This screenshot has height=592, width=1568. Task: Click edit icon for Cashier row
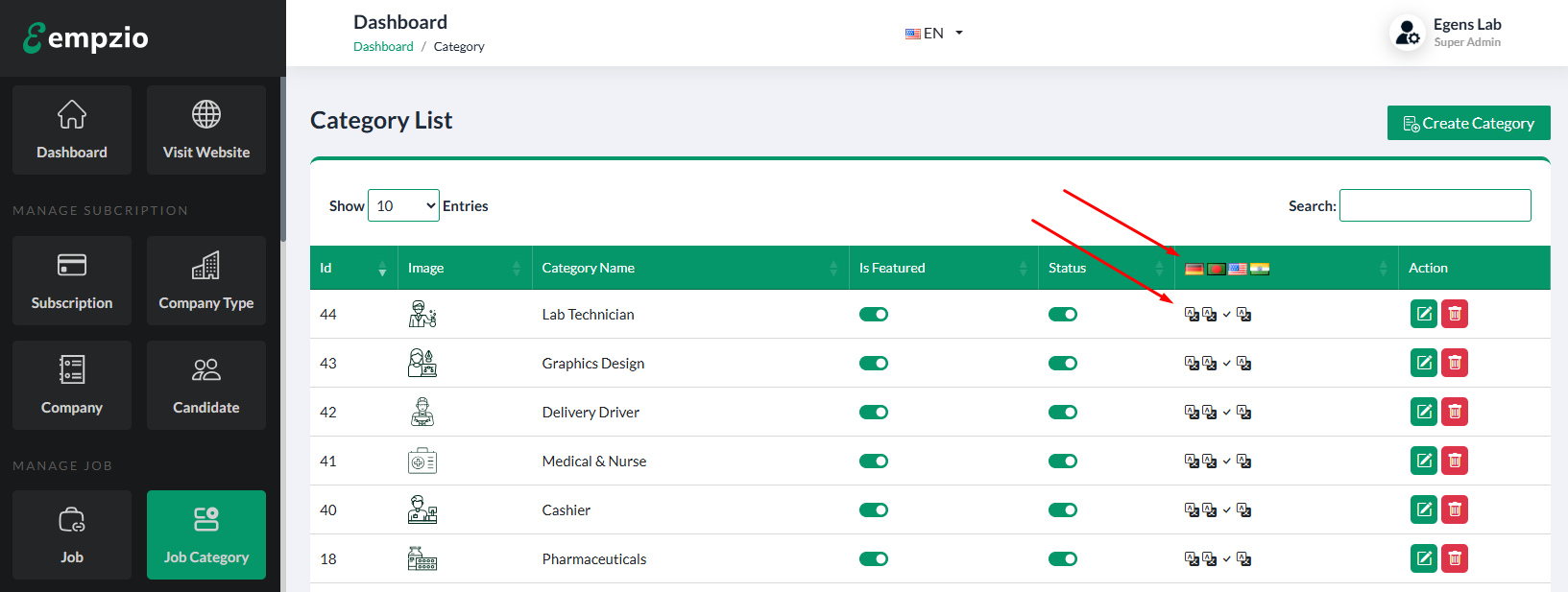coord(1423,509)
